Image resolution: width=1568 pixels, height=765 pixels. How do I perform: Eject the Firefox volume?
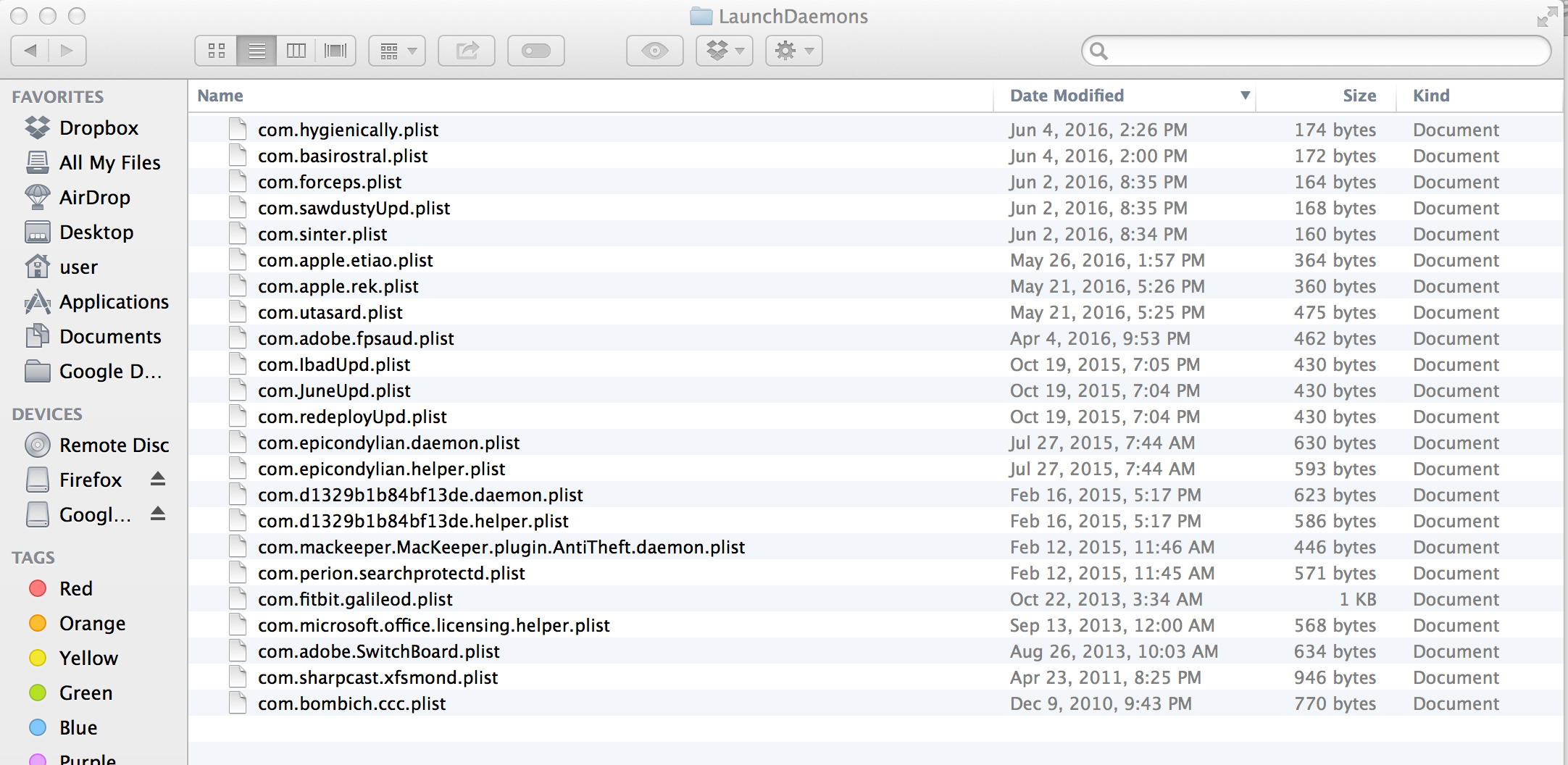tap(158, 479)
